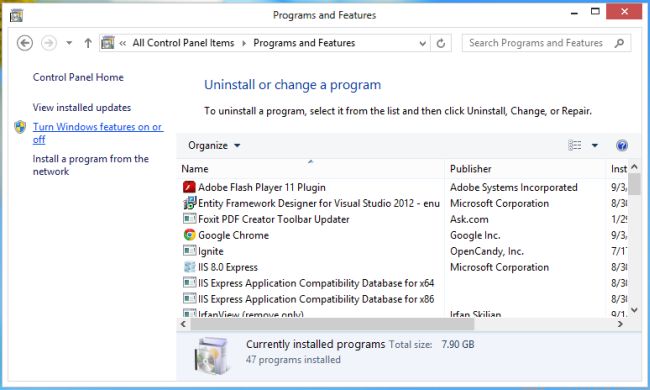Select Entity Framework Designer for Visual Studio 2012
The image size is (650, 390).
319,203
